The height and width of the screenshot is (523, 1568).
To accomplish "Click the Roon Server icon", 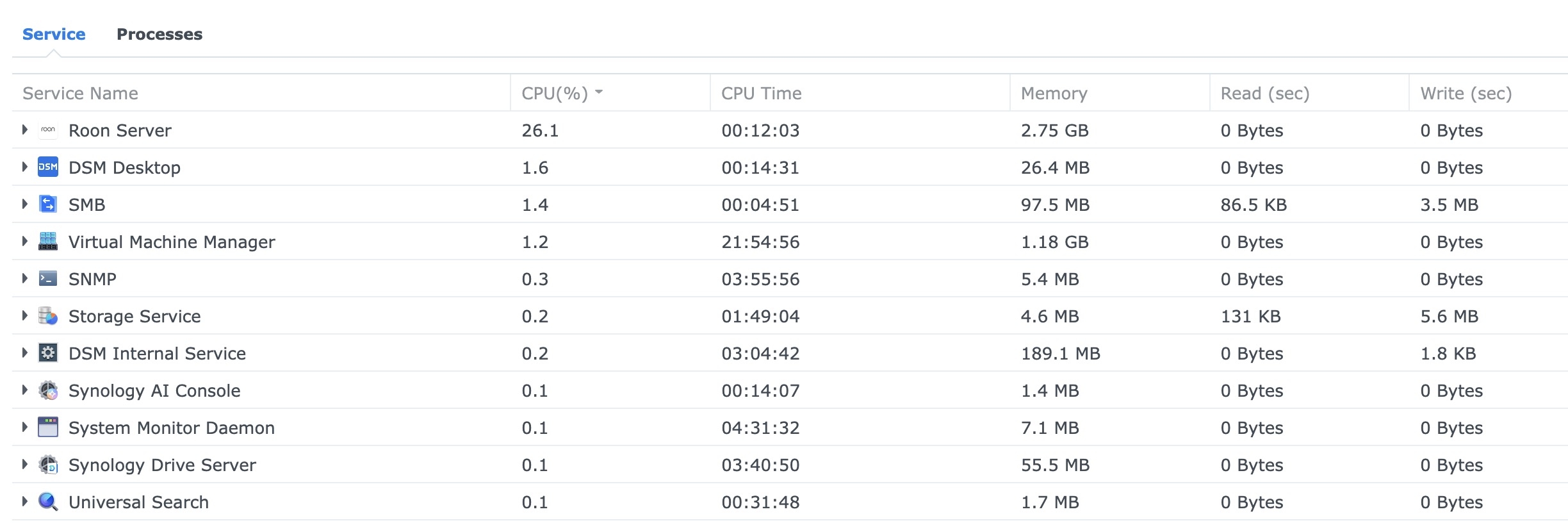I will (x=48, y=130).
